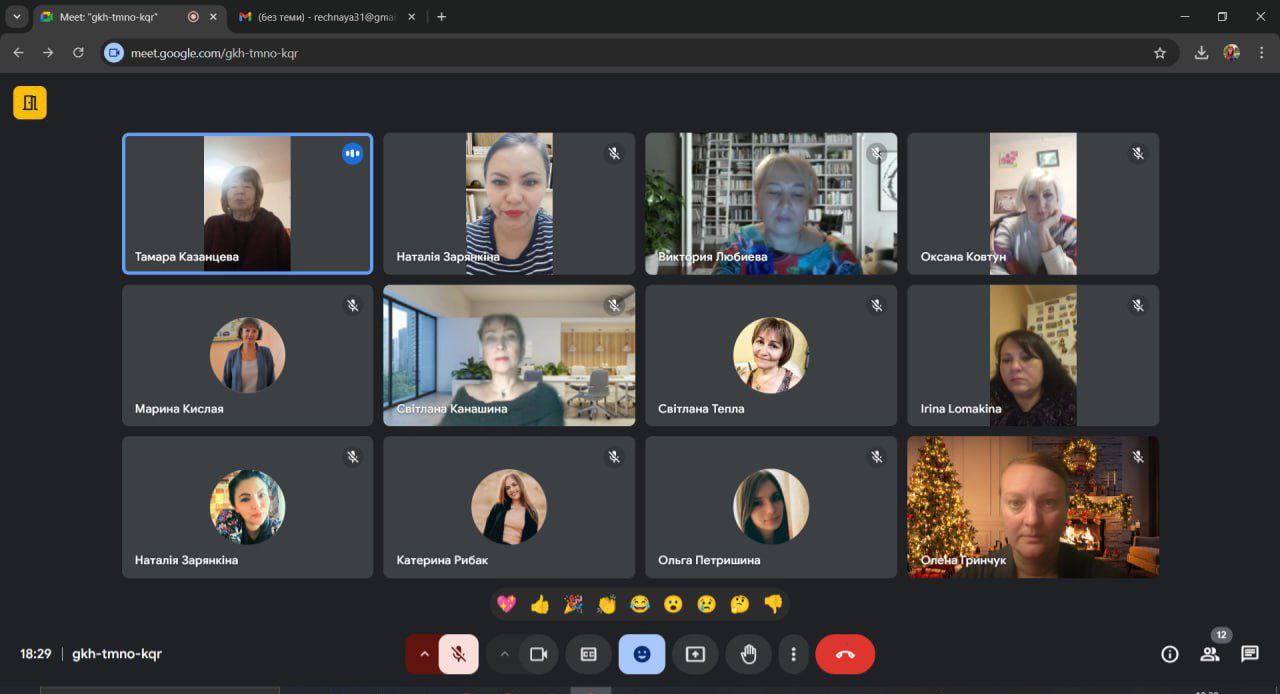Screen dimensions: 1280x694
Task: Click muted mic icon on Irina Lomakina tile
Action: (x=1138, y=305)
